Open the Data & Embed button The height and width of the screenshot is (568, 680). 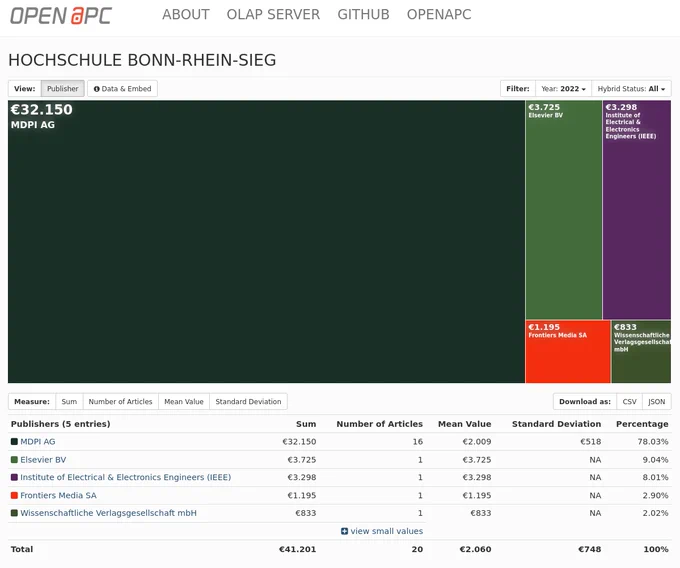[122, 88]
